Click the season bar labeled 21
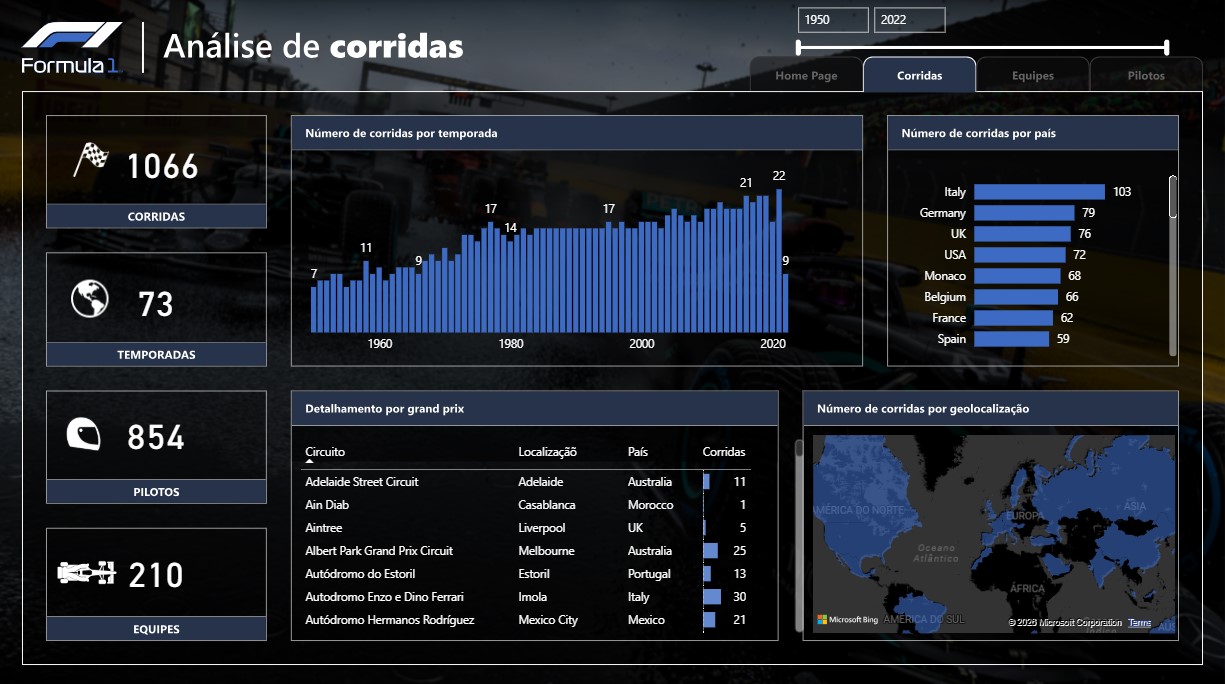 tap(746, 264)
